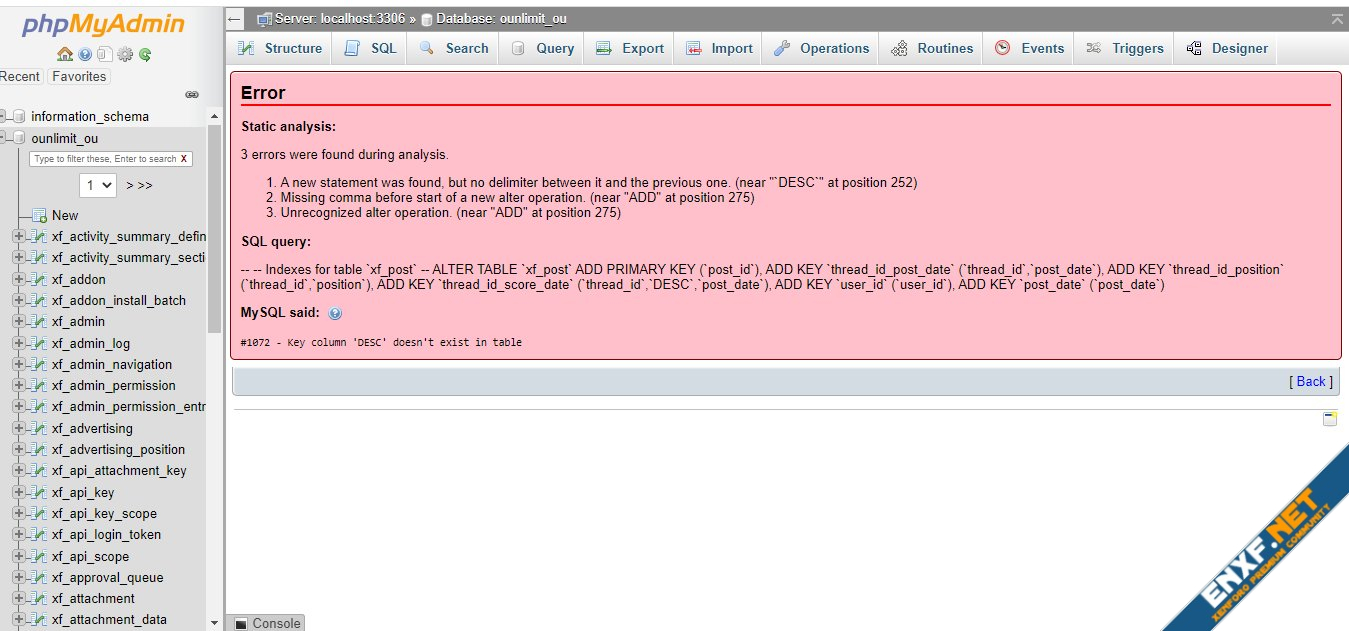The height and width of the screenshot is (631, 1349).
Task: Open the Export tab
Action: click(629, 48)
